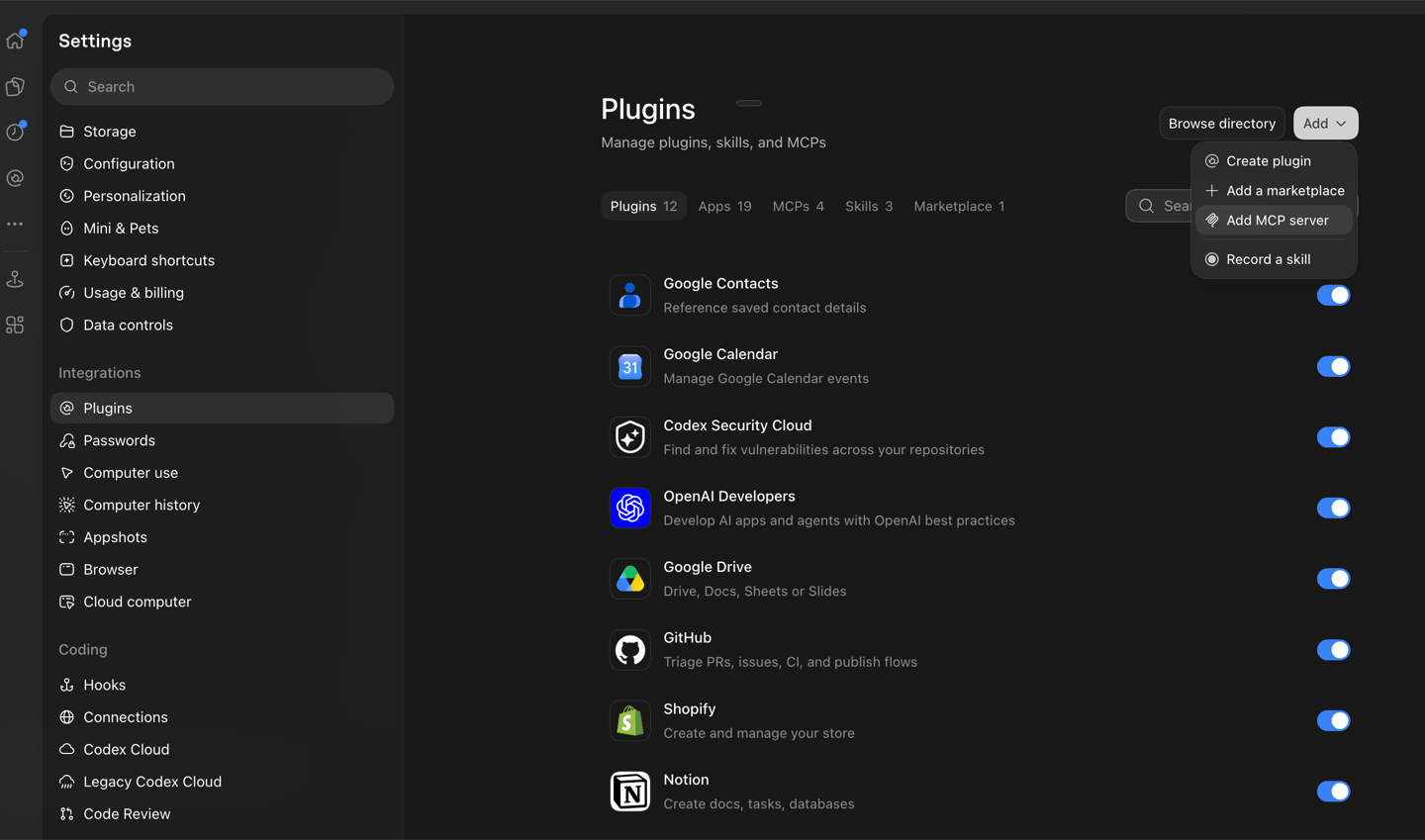
Task: Open the Marketplace tab
Action: [959, 206]
